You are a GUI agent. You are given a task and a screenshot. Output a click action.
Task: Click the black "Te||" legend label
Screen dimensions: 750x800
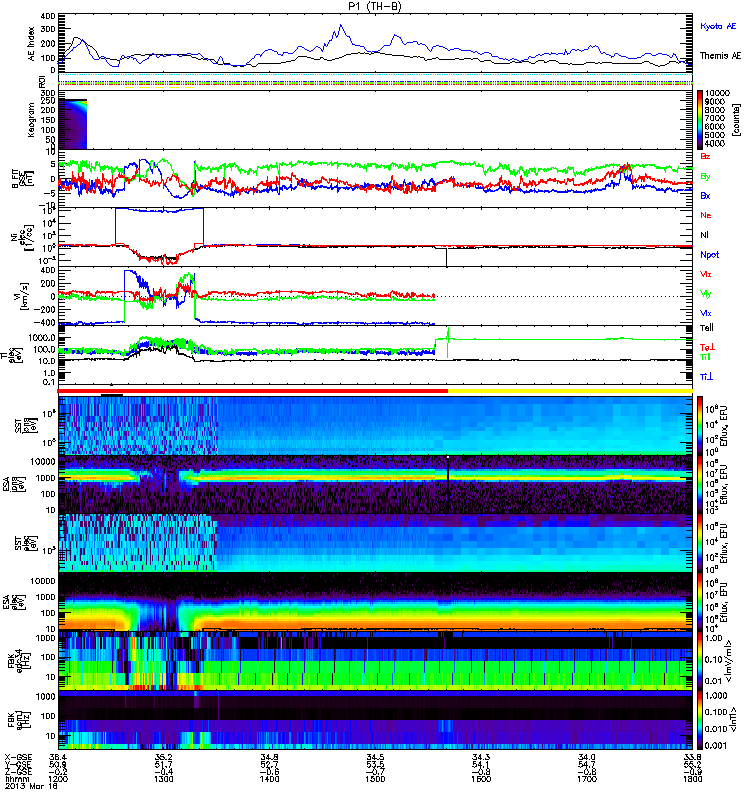click(x=707, y=328)
